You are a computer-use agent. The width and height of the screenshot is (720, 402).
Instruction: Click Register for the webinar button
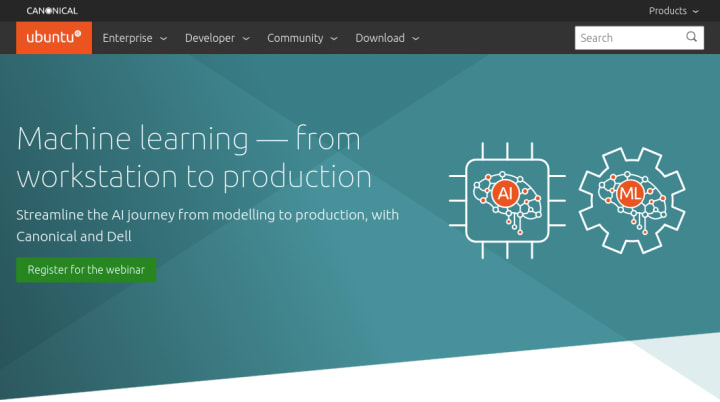86,270
